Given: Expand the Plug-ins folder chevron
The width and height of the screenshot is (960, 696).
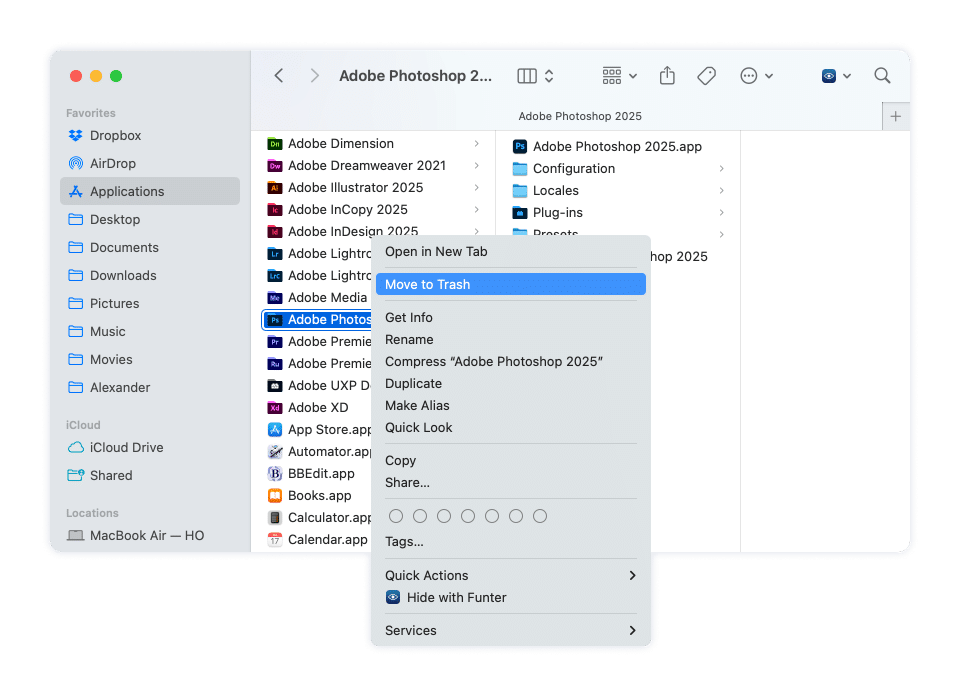Looking at the screenshot, I should (x=722, y=212).
